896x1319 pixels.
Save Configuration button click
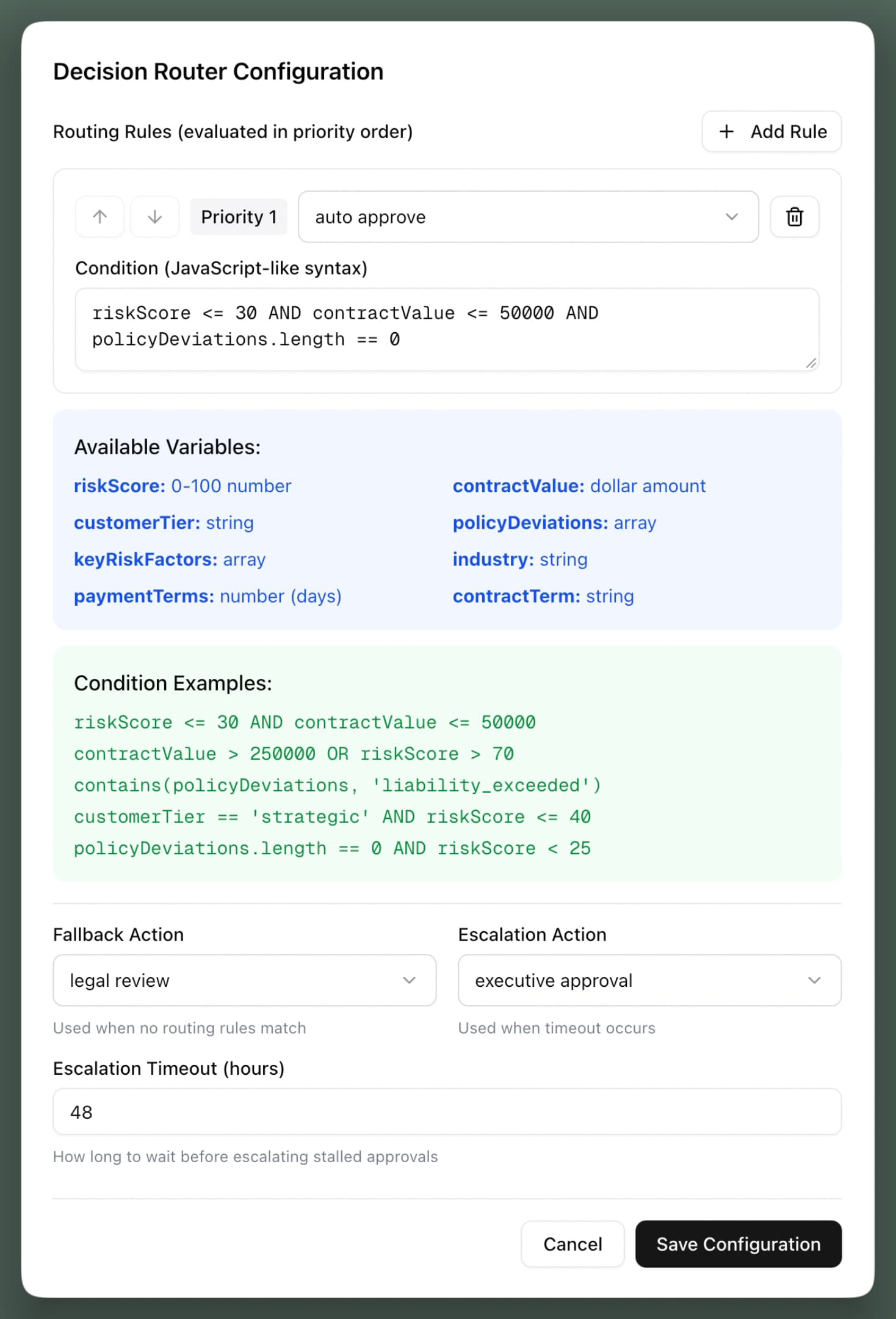coord(739,1244)
